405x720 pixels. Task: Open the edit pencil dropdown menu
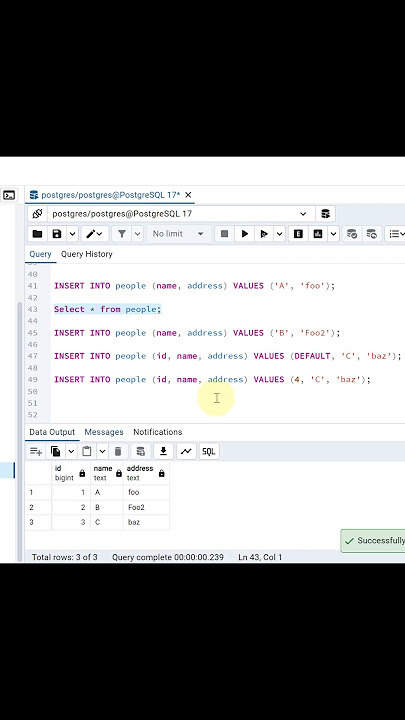tap(95, 234)
